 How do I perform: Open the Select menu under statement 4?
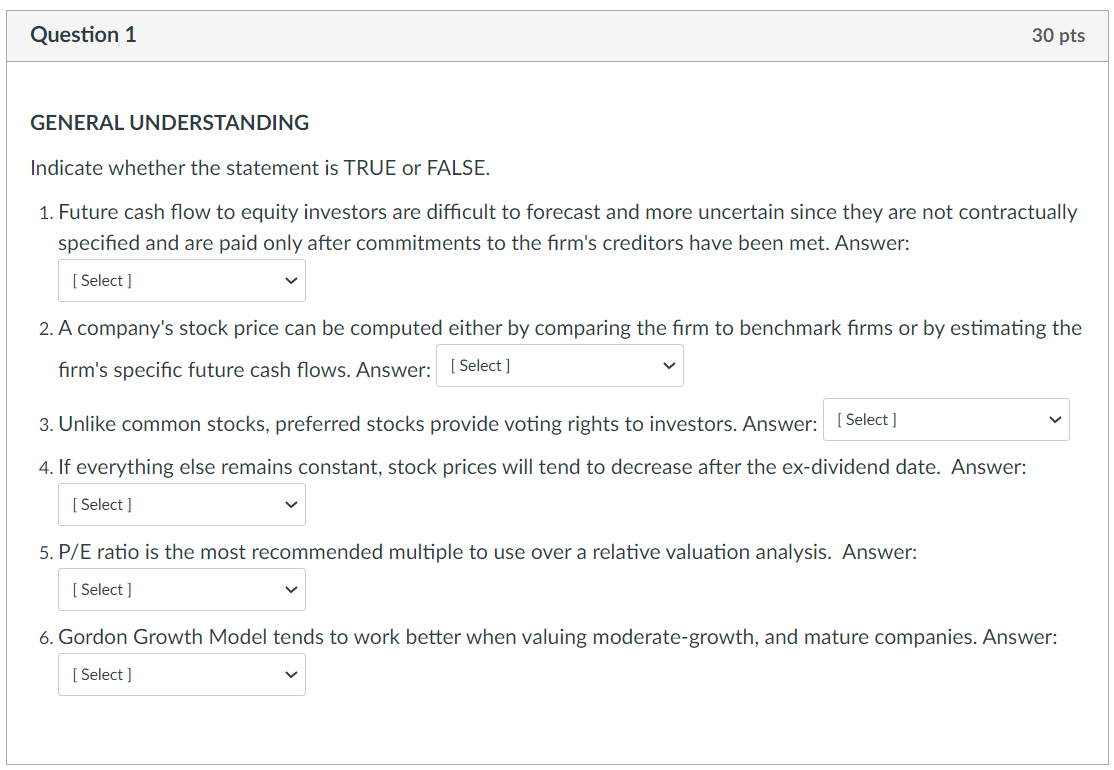181,504
